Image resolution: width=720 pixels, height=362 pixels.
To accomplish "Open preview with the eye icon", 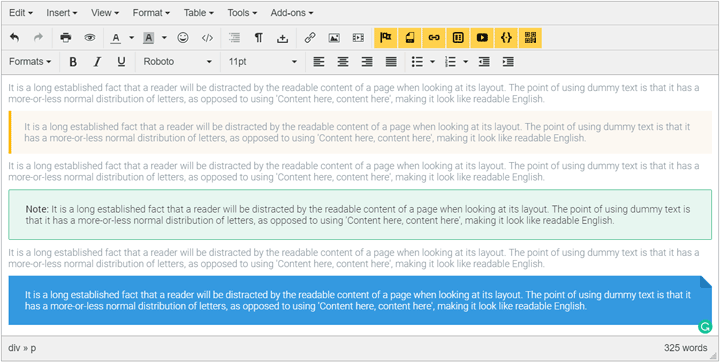I will point(90,38).
